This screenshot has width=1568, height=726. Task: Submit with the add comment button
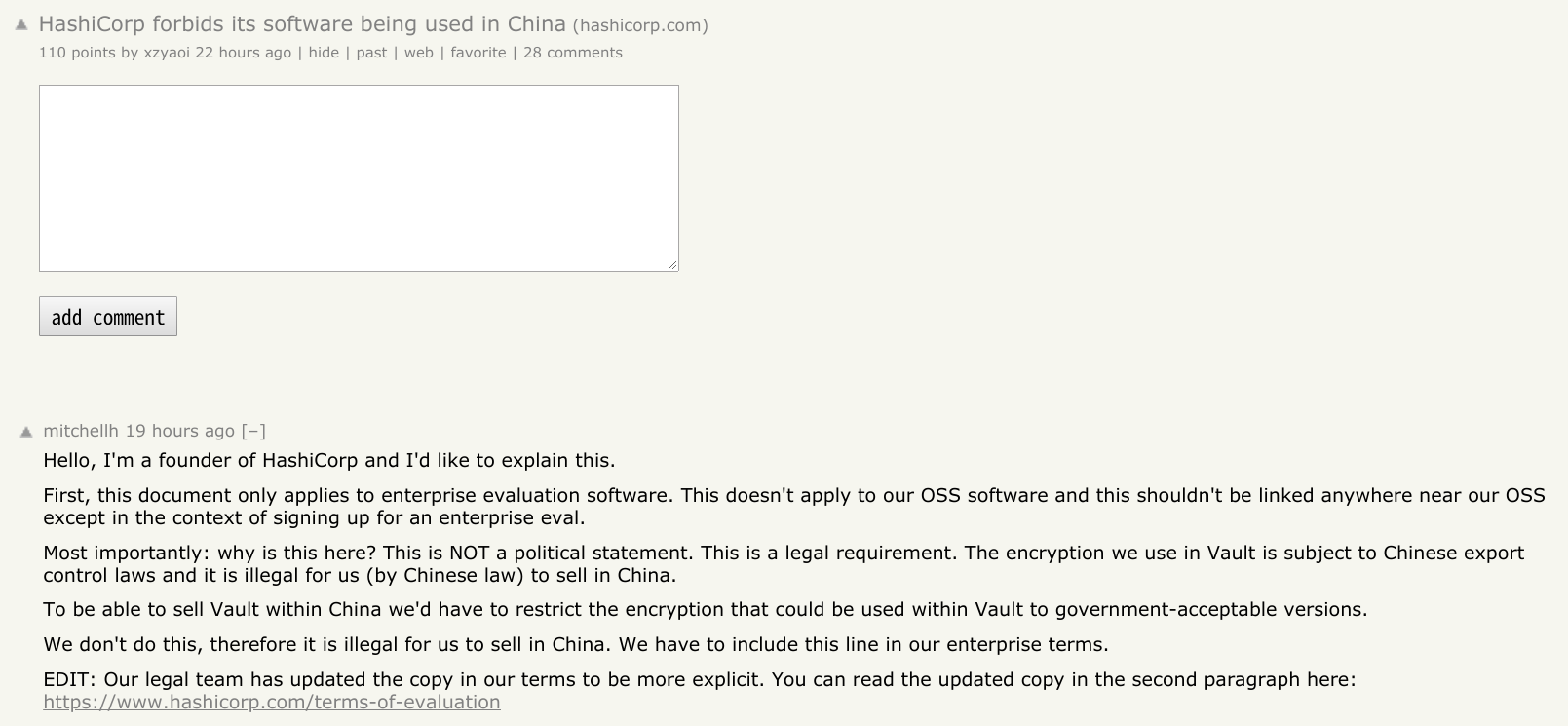click(108, 317)
